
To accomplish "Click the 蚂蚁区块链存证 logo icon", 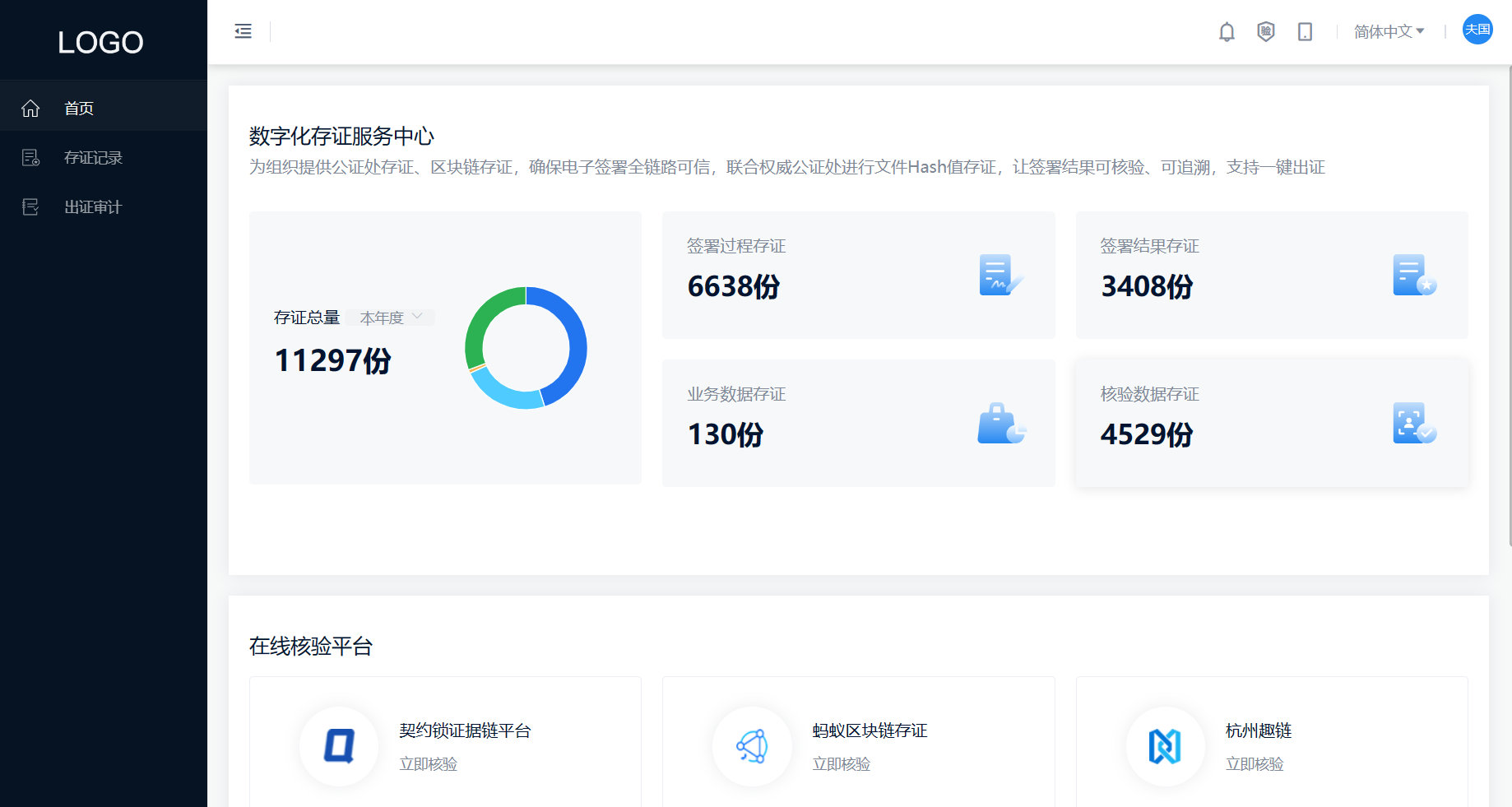I will pos(752,746).
